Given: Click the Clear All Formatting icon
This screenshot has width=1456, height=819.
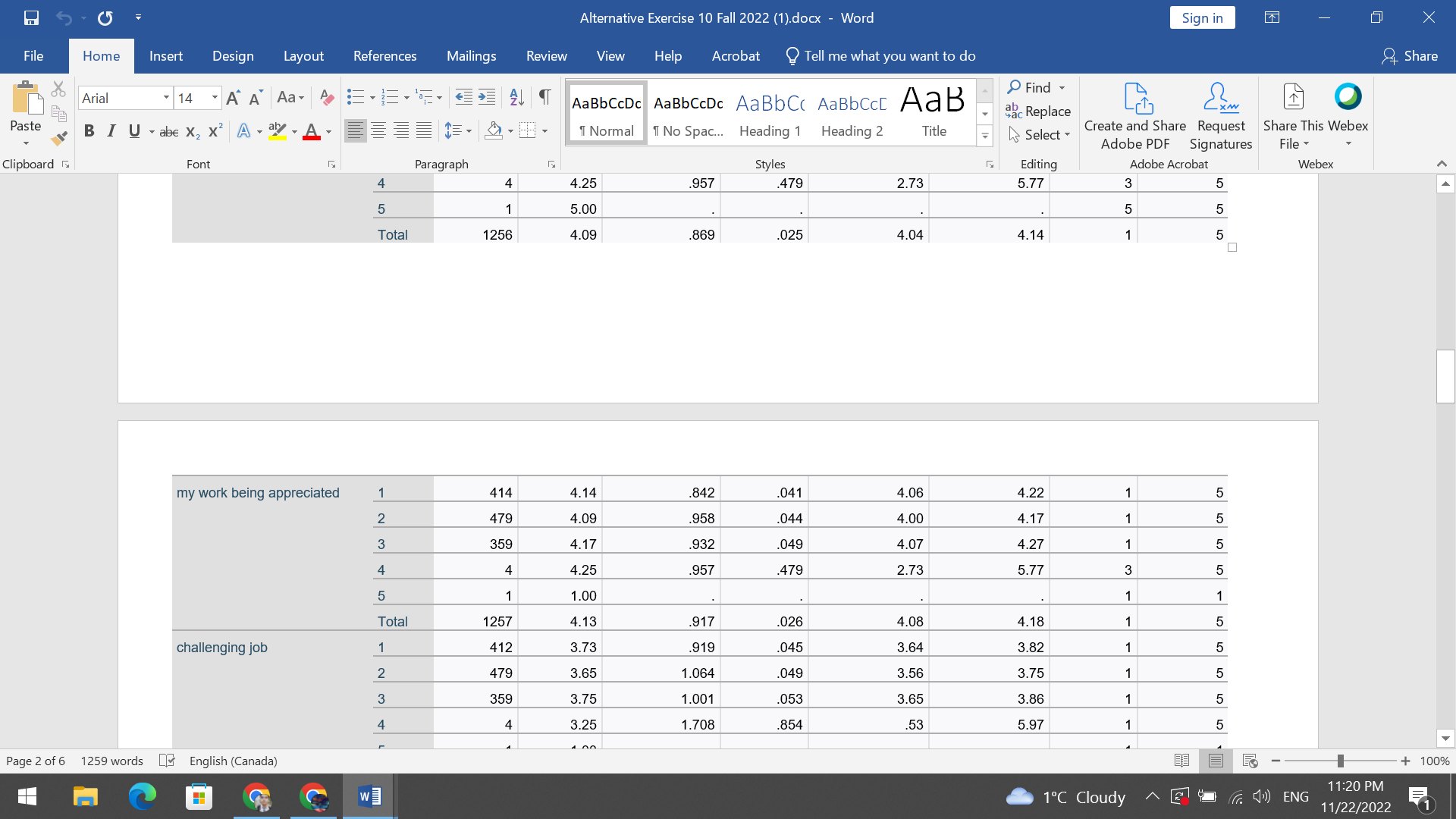Looking at the screenshot, I should point(327,98).
